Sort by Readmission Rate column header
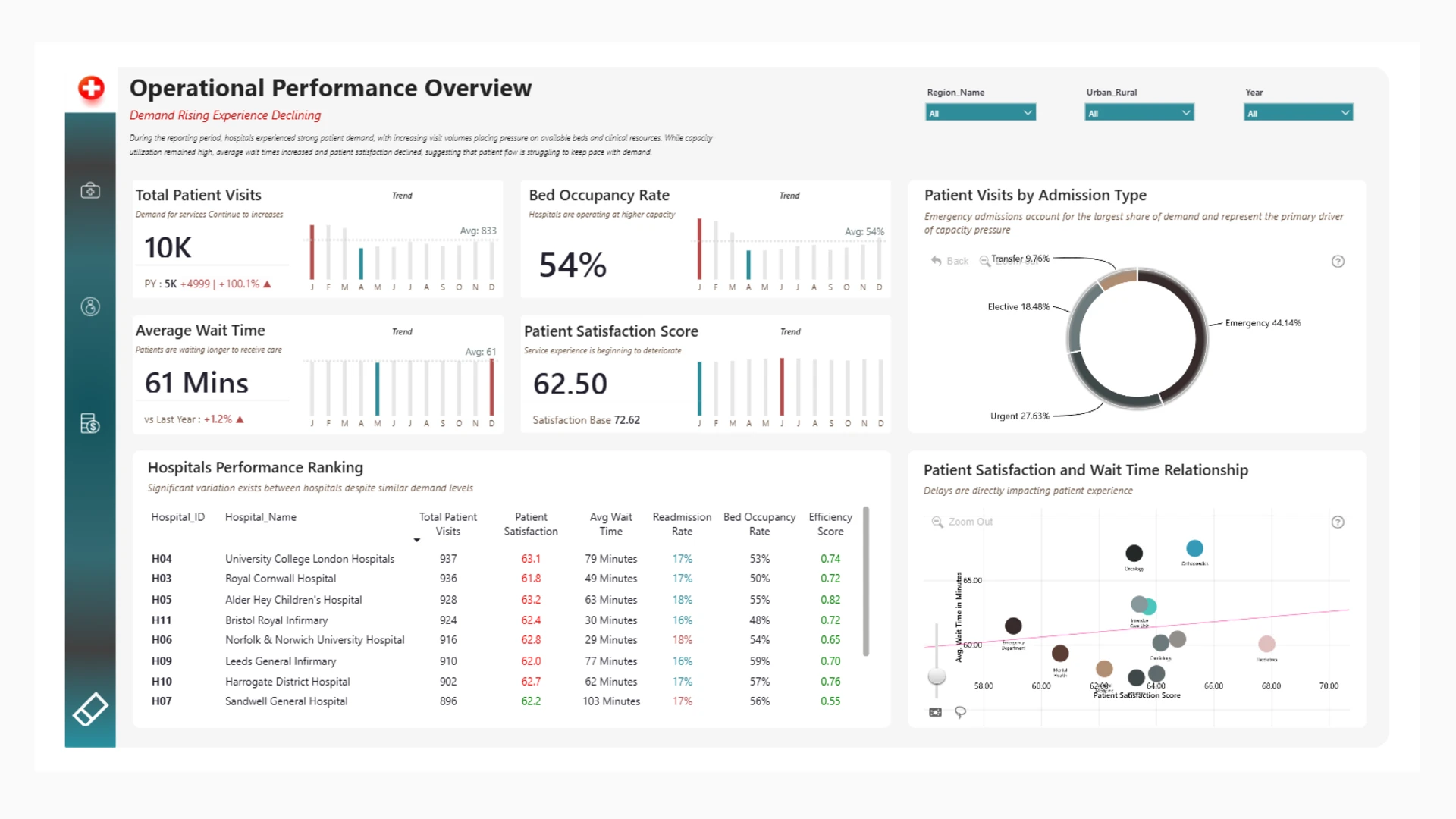 pos(682,524)
